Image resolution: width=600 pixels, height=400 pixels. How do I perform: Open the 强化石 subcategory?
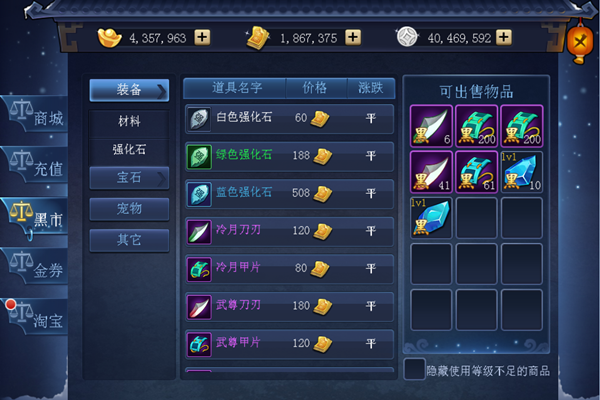point(129,149)
